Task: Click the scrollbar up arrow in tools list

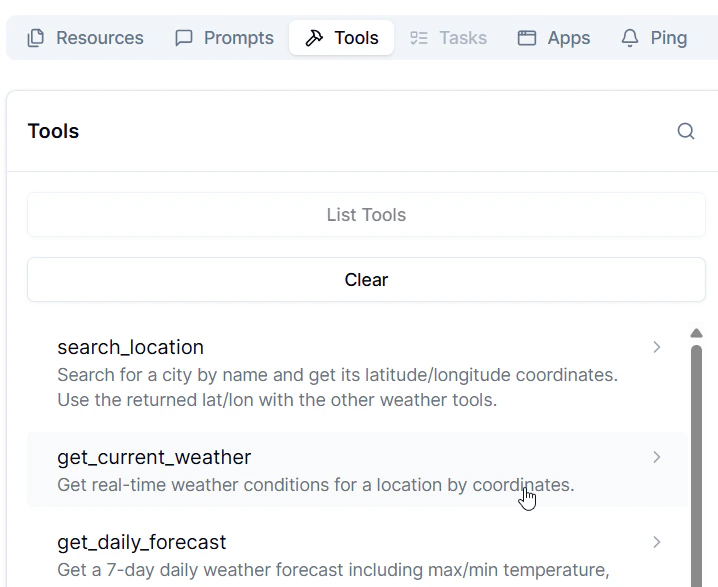Action: coord(696,333)
